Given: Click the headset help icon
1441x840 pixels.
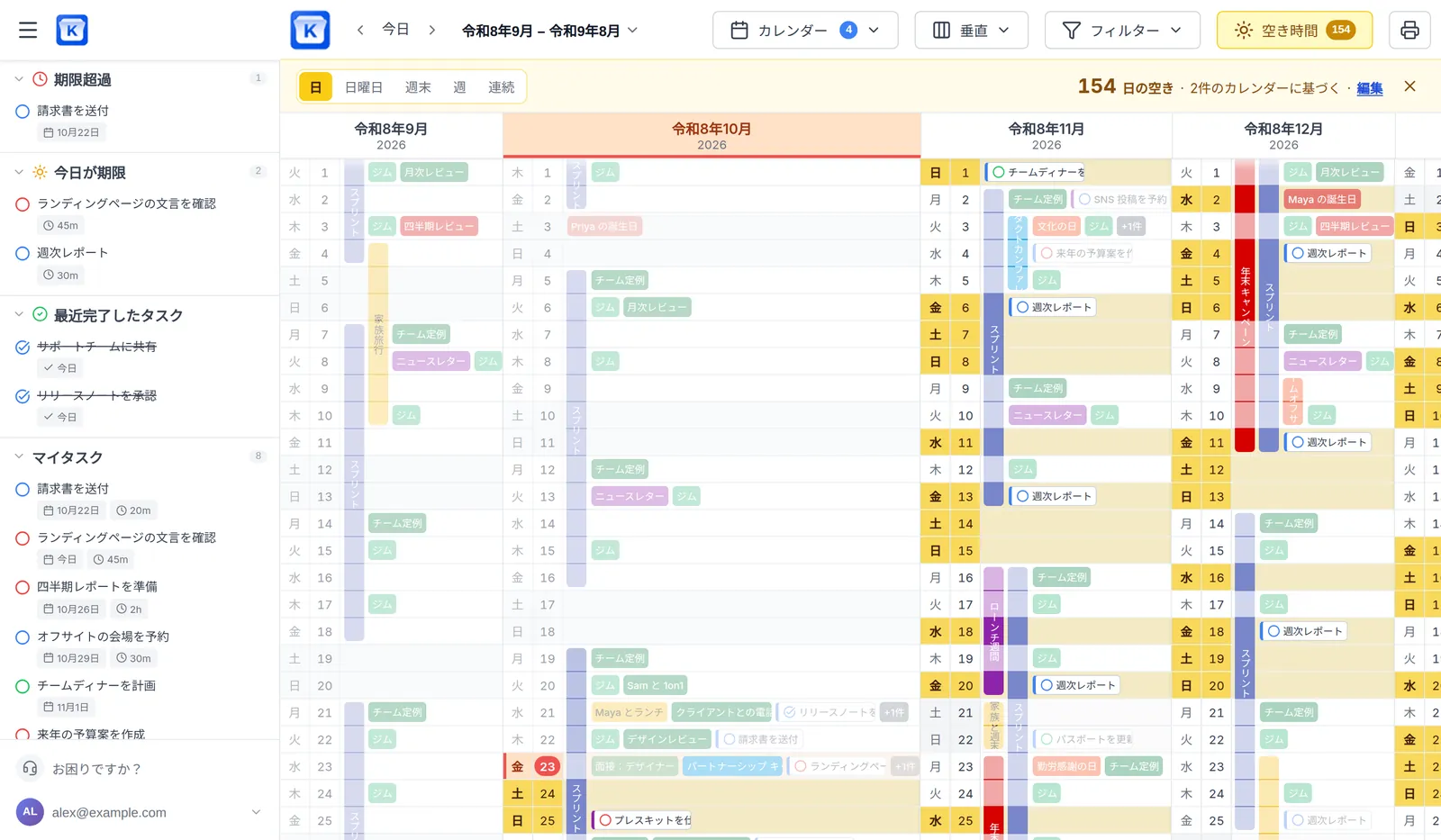Looking at the screenshot, I should coord(30,768).
